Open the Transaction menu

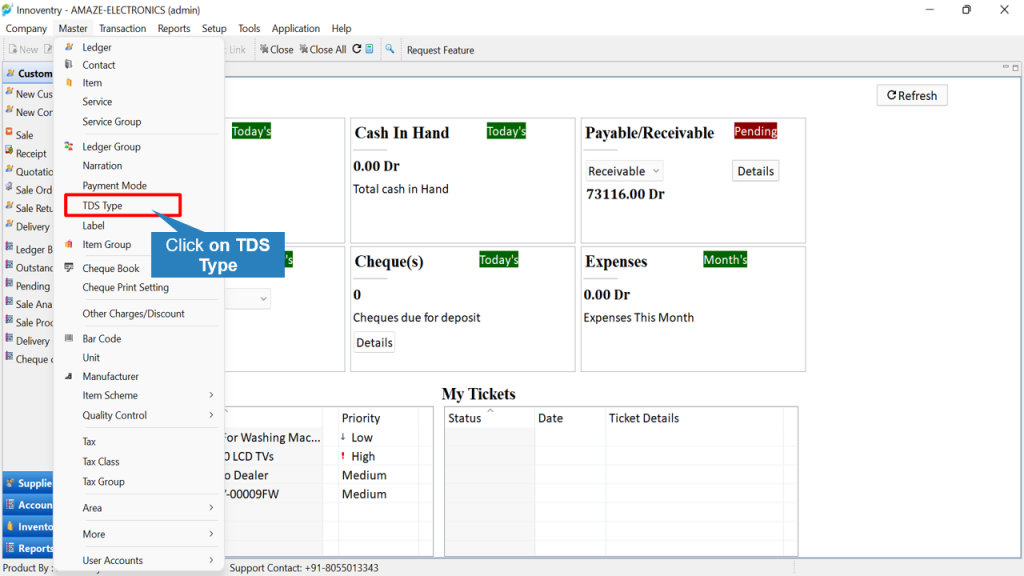coord(122,28)
